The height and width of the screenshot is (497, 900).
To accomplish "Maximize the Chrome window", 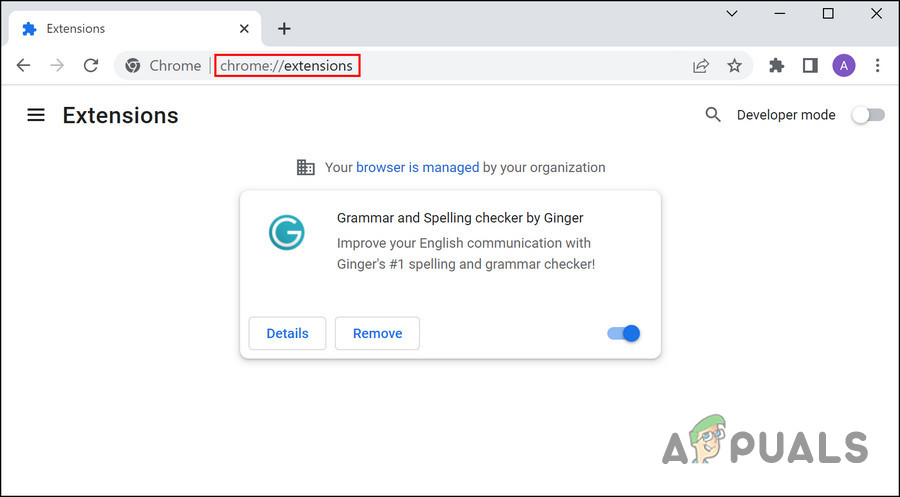I will [828, 13].
